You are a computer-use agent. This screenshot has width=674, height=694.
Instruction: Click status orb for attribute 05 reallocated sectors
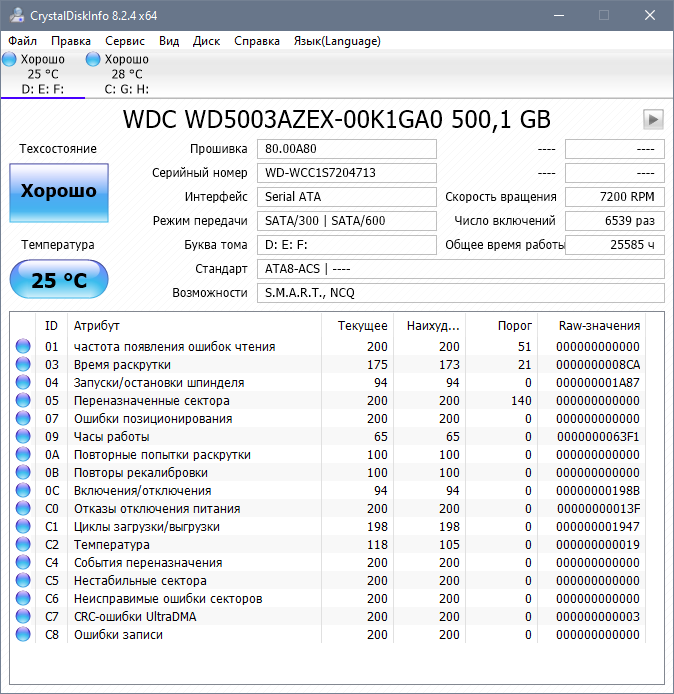(23, 401)
